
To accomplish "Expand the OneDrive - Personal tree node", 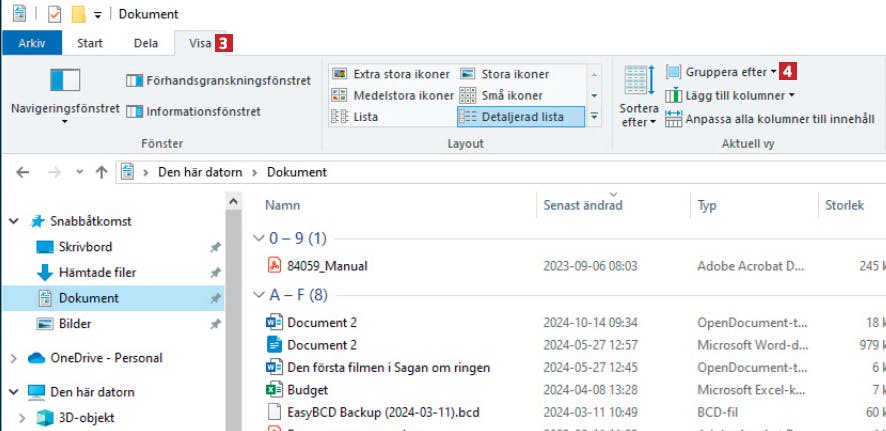I will [13, 358].
